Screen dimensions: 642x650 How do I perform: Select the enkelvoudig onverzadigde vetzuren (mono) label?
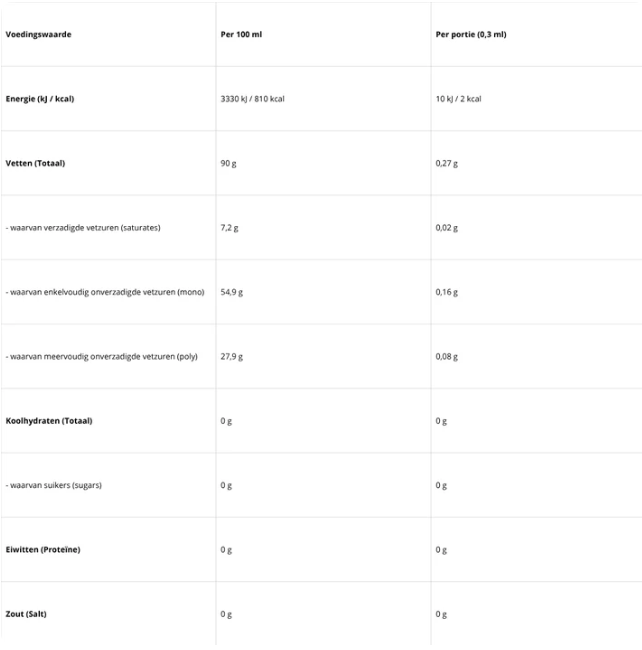(105, 292)
